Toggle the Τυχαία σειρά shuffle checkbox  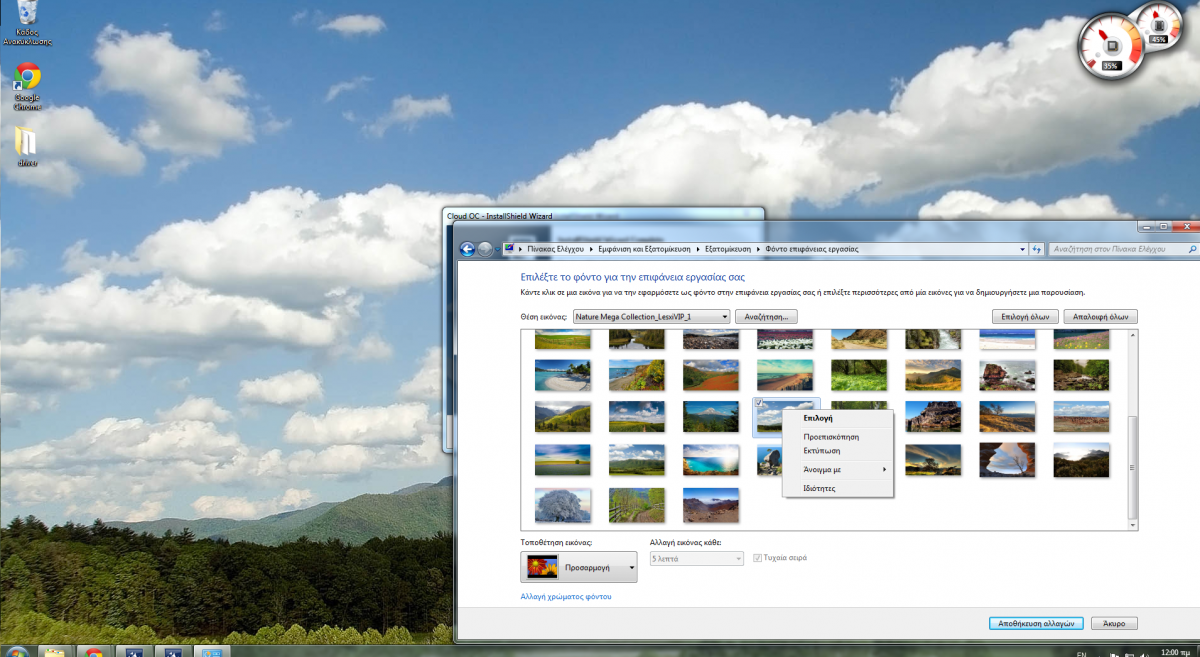758,557
